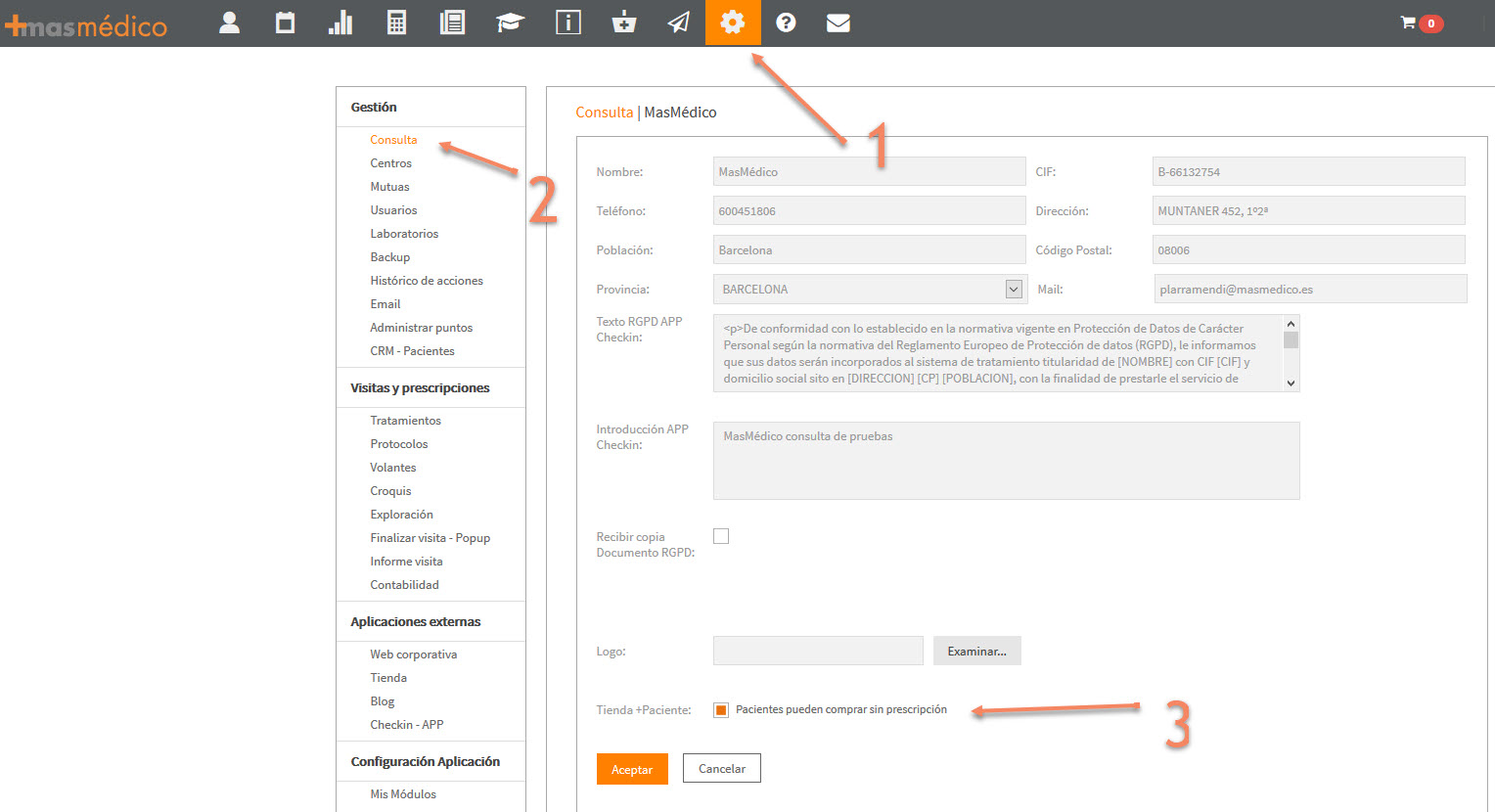
Task: Click the Introducción APP Checkin textarea
Action: [1007, 461]
